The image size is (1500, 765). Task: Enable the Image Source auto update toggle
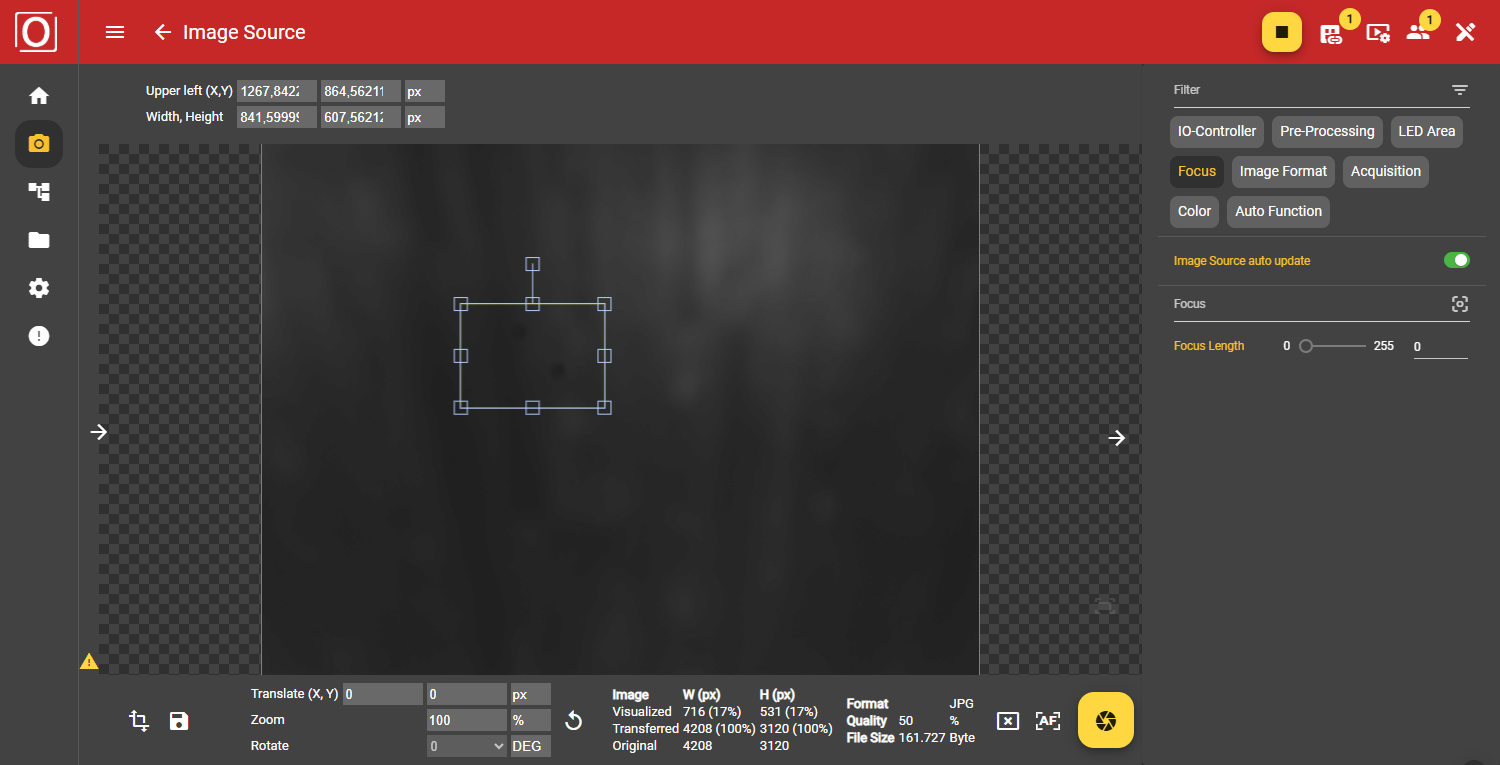(x=1456, y=260)
